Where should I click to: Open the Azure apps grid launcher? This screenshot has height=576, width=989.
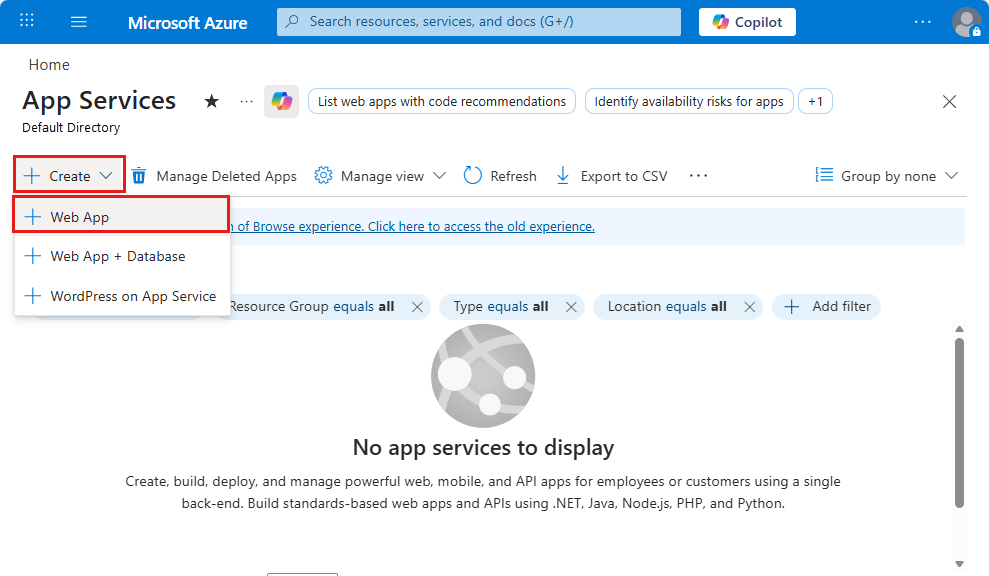(x=26, y=21)
